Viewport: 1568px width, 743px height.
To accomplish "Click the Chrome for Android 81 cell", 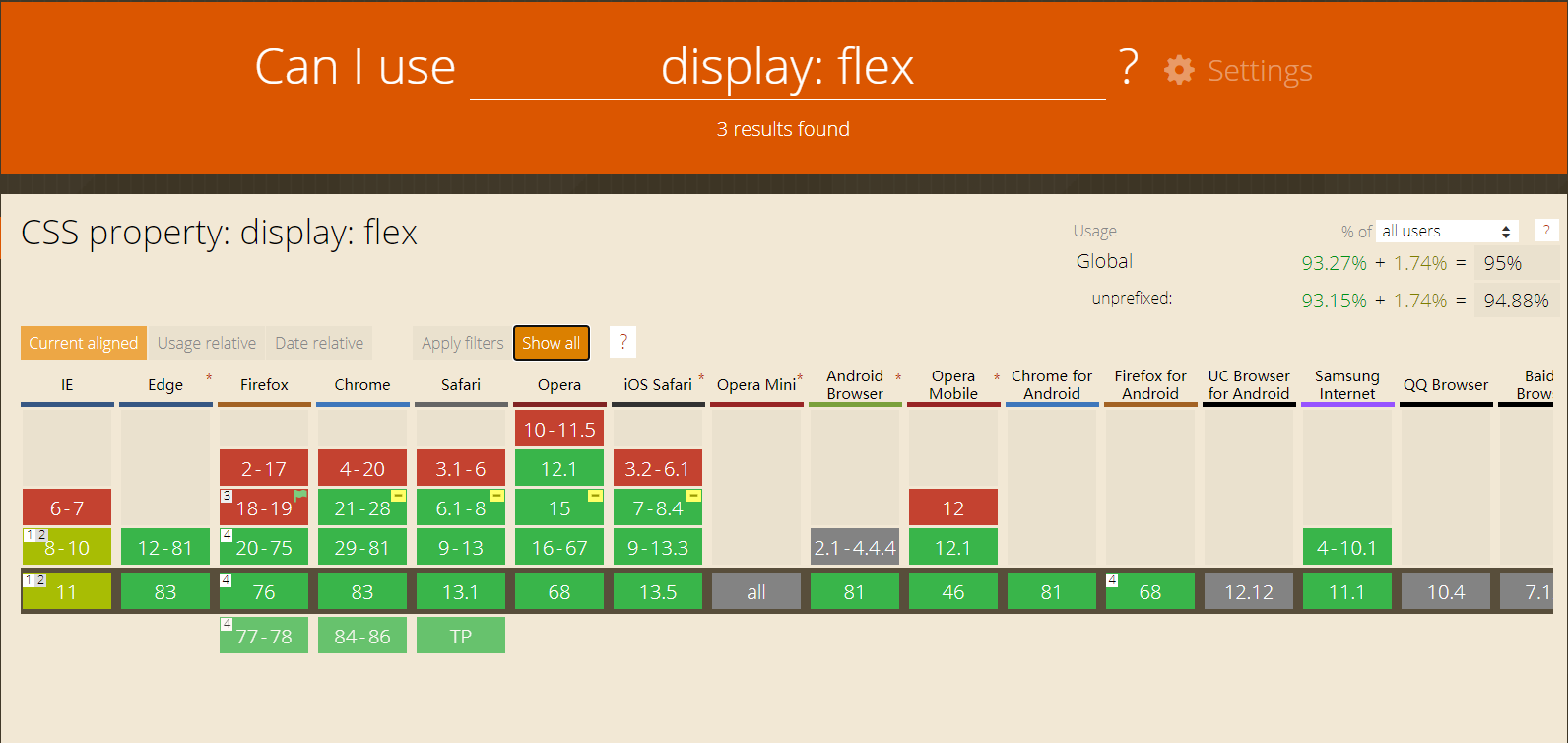I will tap(1052, 591).
